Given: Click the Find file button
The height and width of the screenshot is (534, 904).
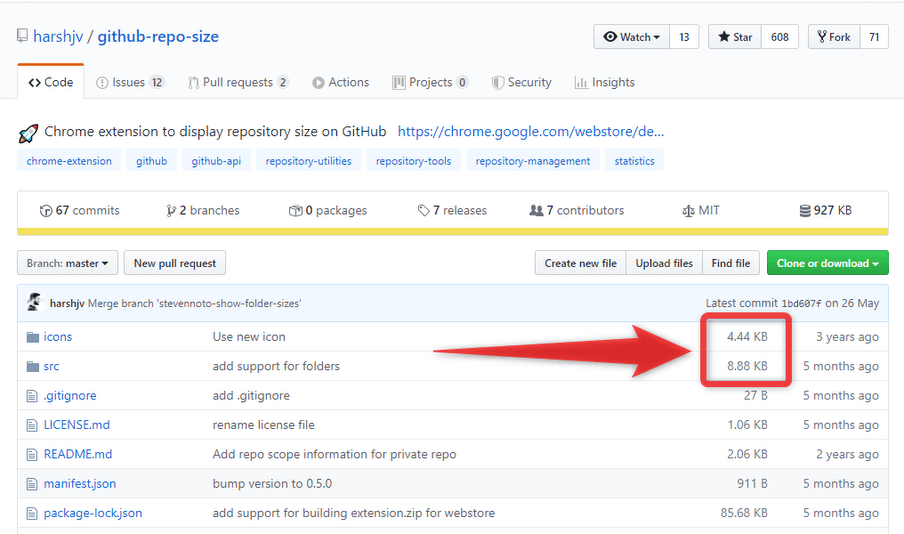Looking at the screenshot, I should click(731, 263).
